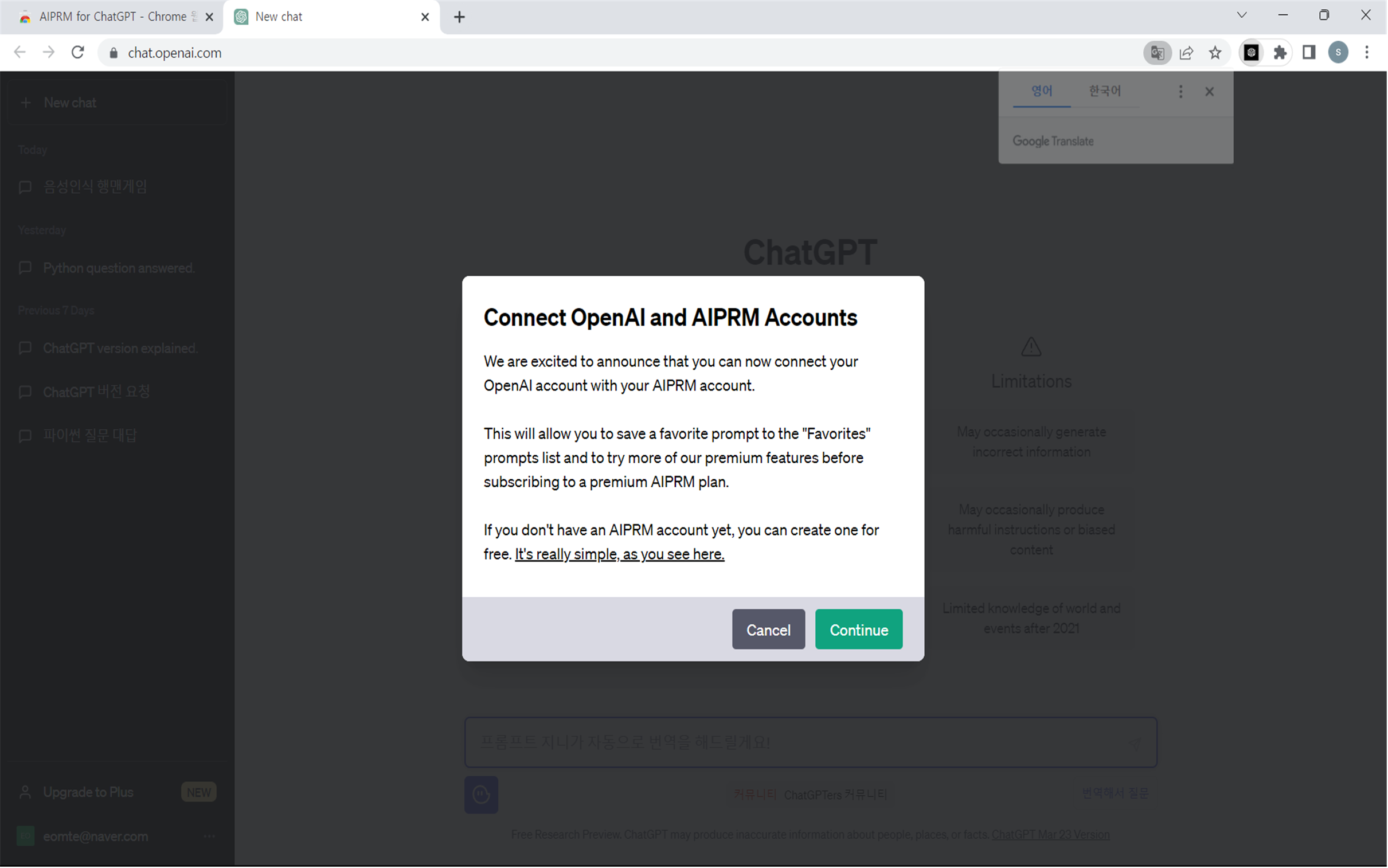
Task: Go forward with the browser forward arrow
Action: point(49,53)
